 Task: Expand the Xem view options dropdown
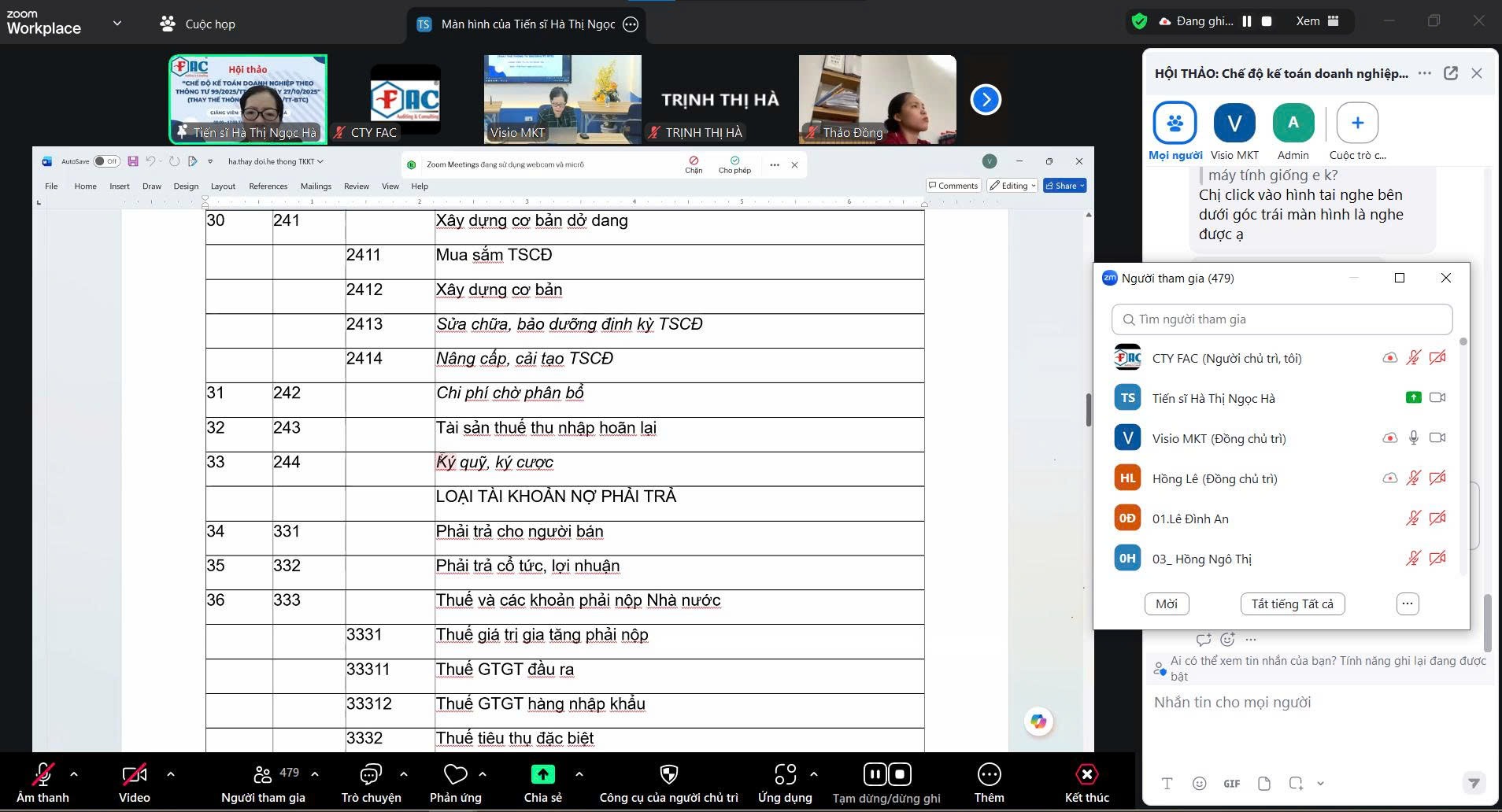coord(1317,21)
